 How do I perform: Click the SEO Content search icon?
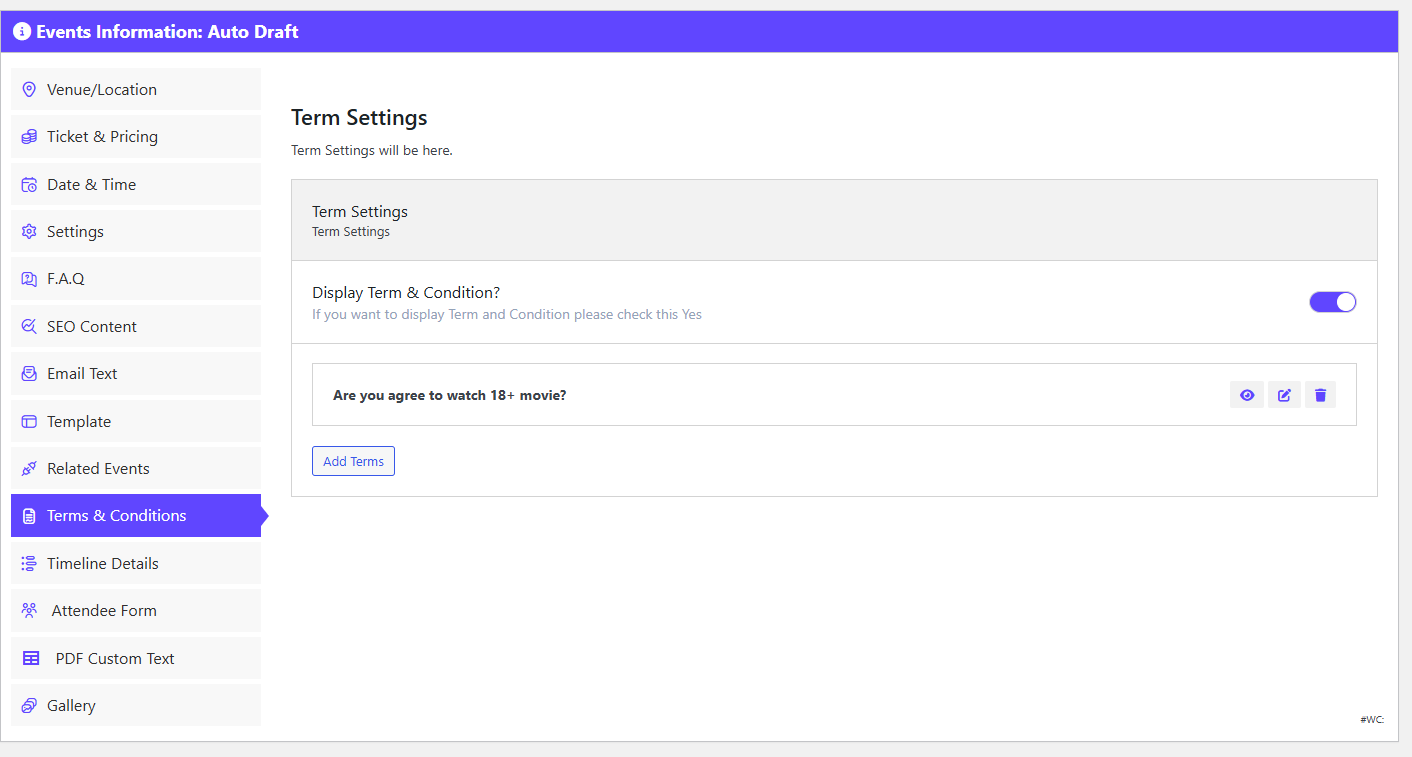click(29, 326)
